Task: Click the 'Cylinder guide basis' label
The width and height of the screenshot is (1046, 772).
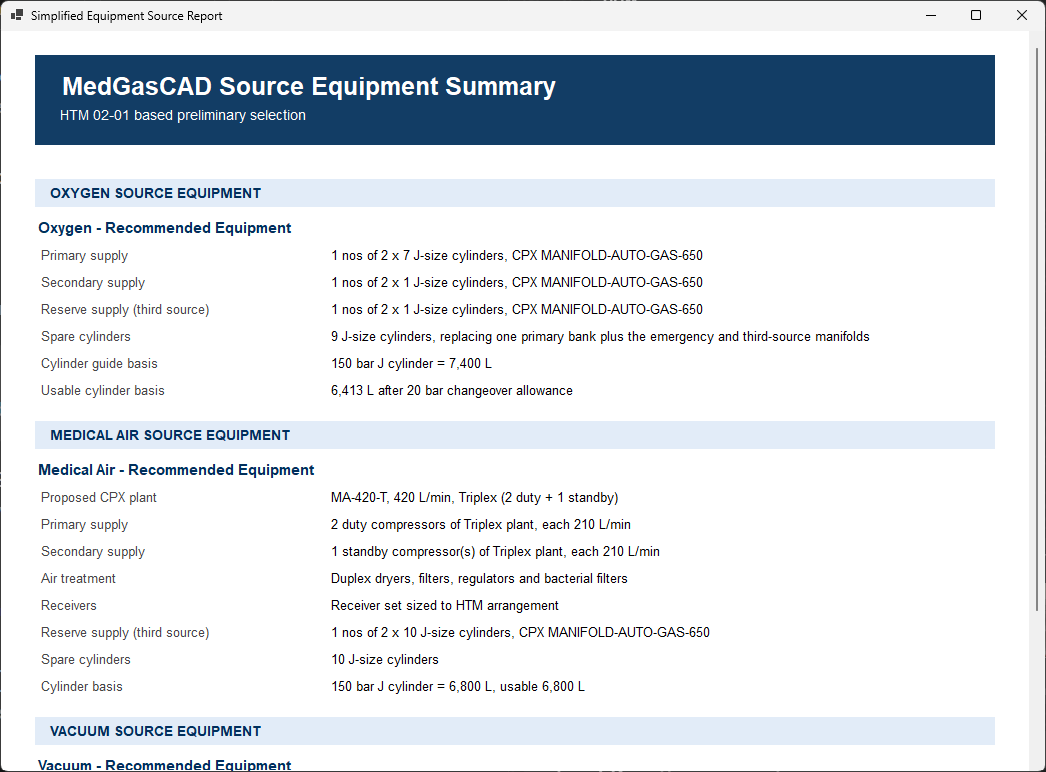Action: pyautogui.click(x=99, y=364)
